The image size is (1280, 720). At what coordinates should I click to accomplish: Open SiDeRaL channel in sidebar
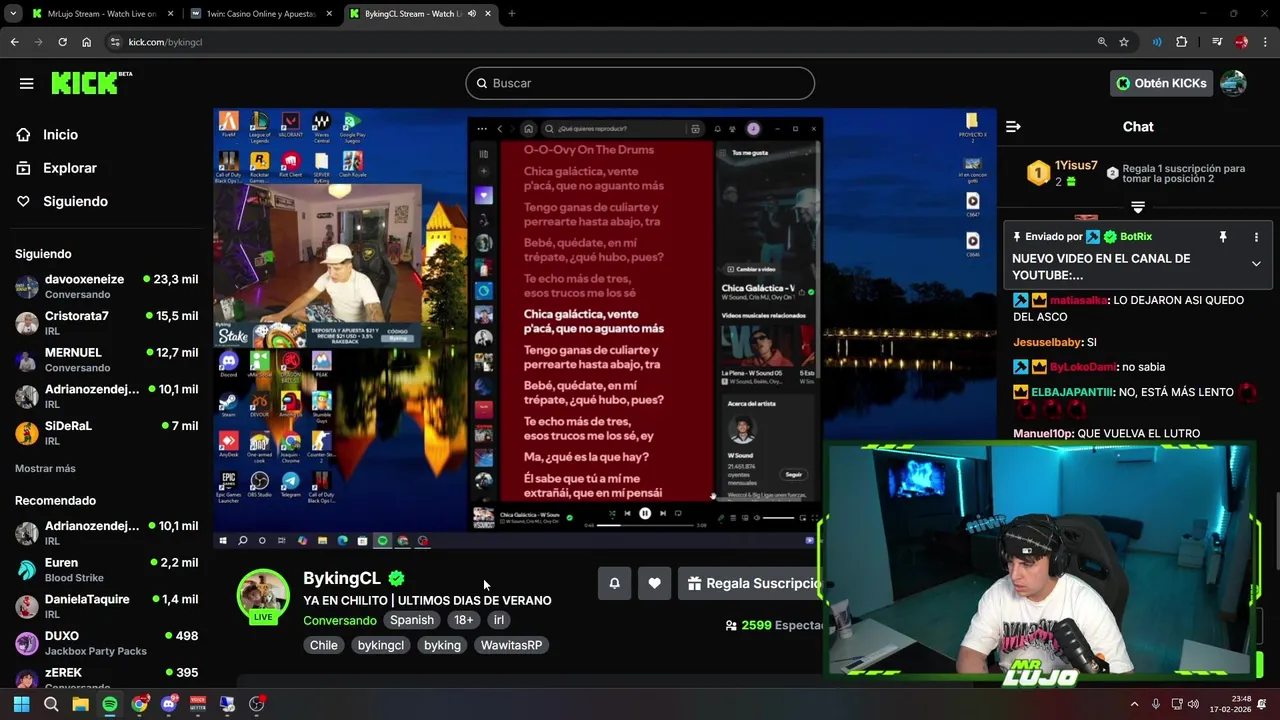pyautogui.click(x=106, y=433)
